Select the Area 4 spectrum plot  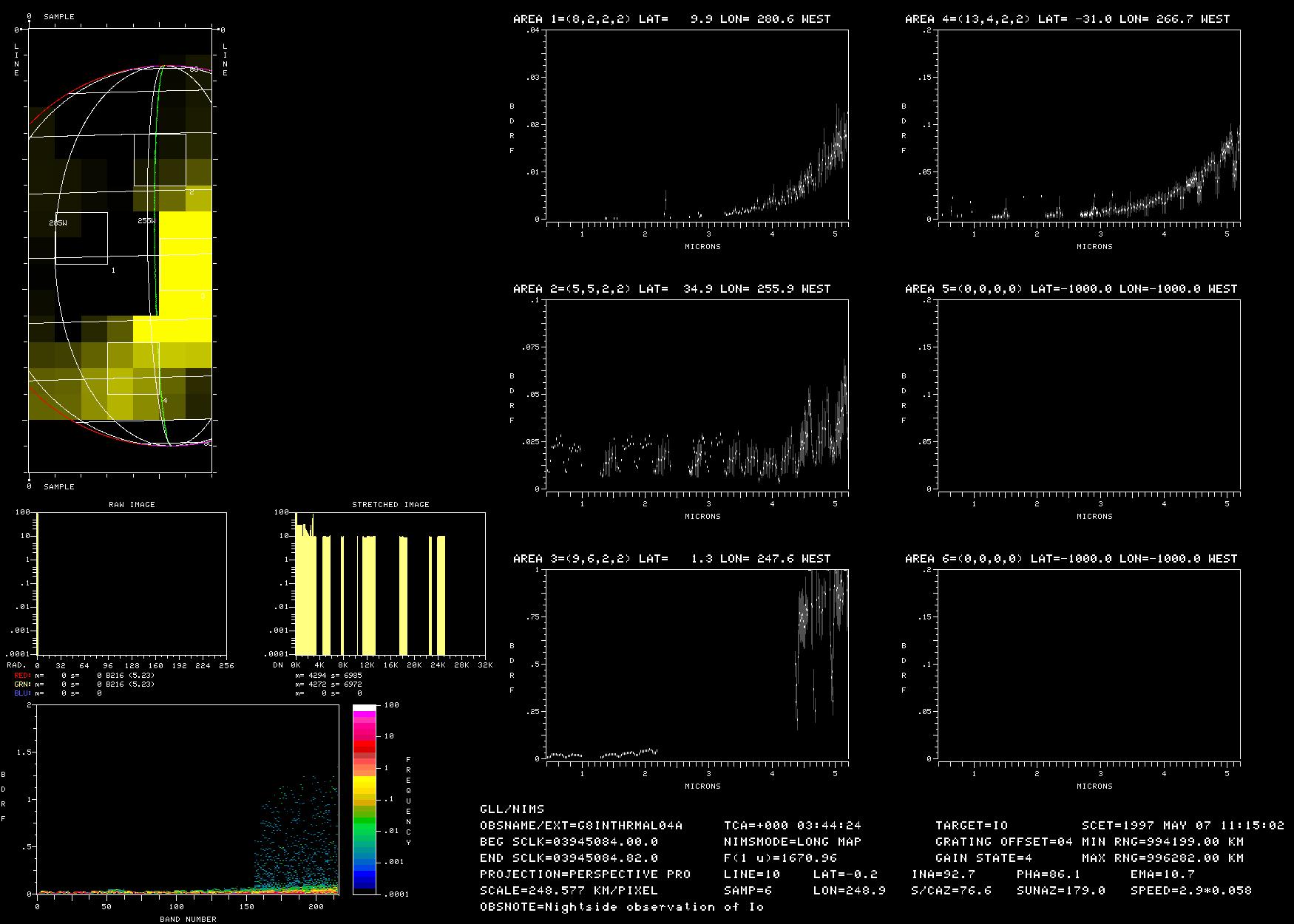1088,124
